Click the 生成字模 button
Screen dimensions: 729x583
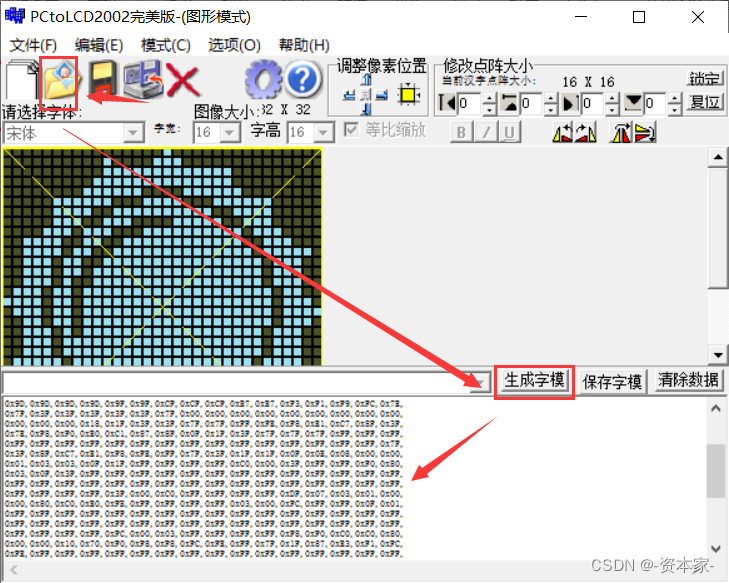[x=534, y=381]
